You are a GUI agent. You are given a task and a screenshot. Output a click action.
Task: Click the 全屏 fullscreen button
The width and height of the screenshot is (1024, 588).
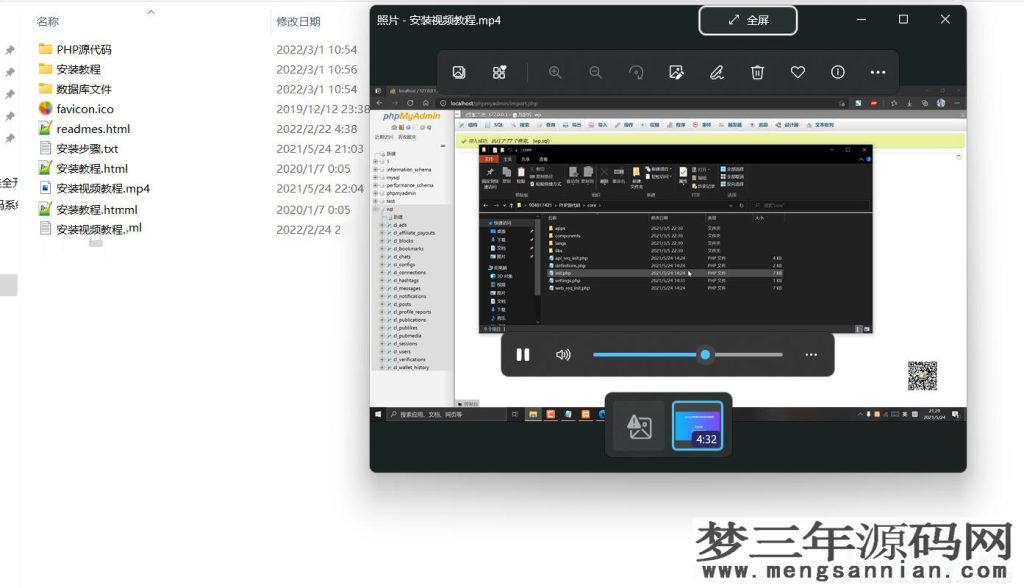[747, 20]
